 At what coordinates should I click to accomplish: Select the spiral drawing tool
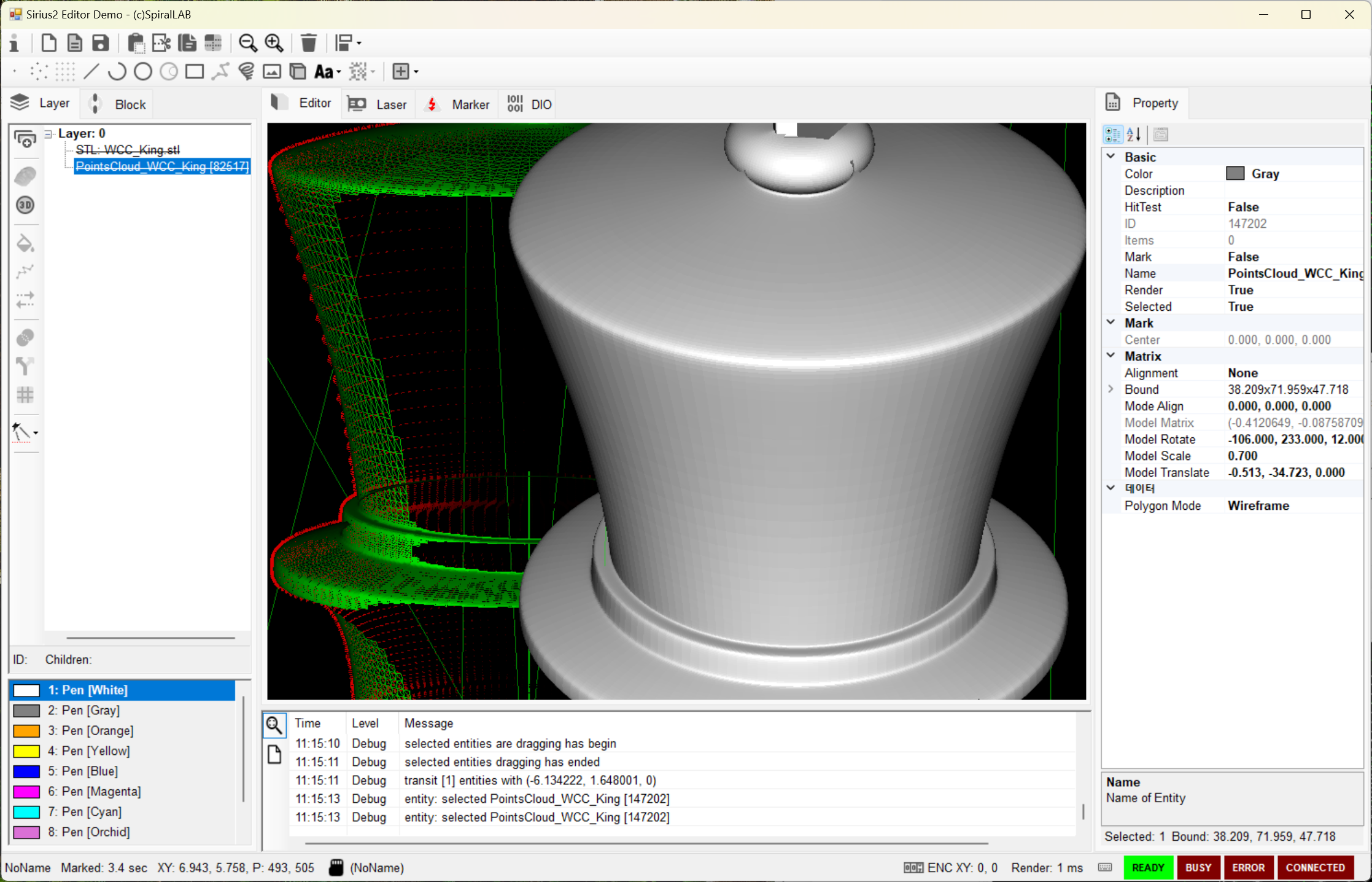246,72
